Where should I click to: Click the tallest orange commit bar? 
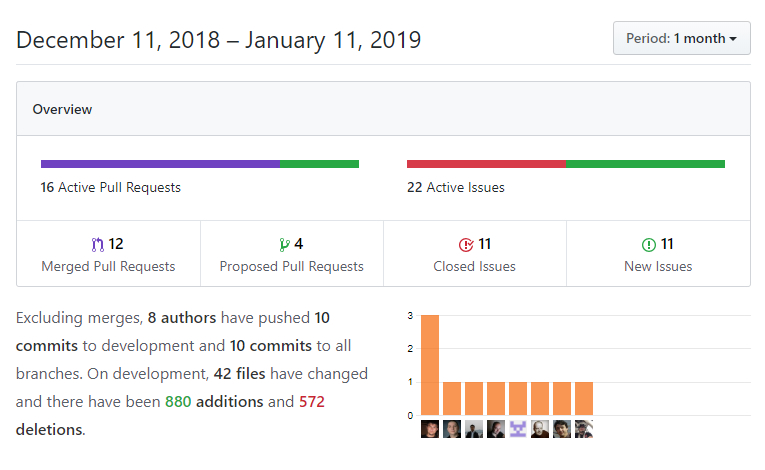pos(430,365)
